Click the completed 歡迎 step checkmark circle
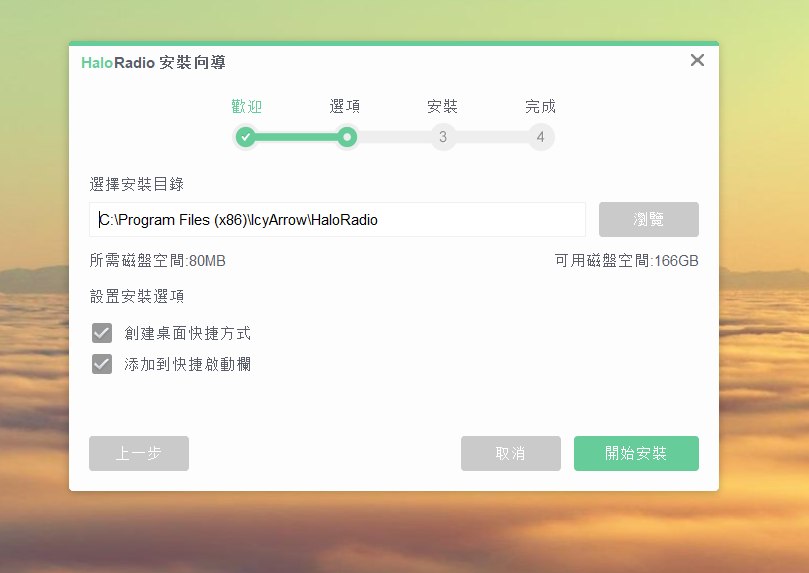 click(x=246, y=137)
